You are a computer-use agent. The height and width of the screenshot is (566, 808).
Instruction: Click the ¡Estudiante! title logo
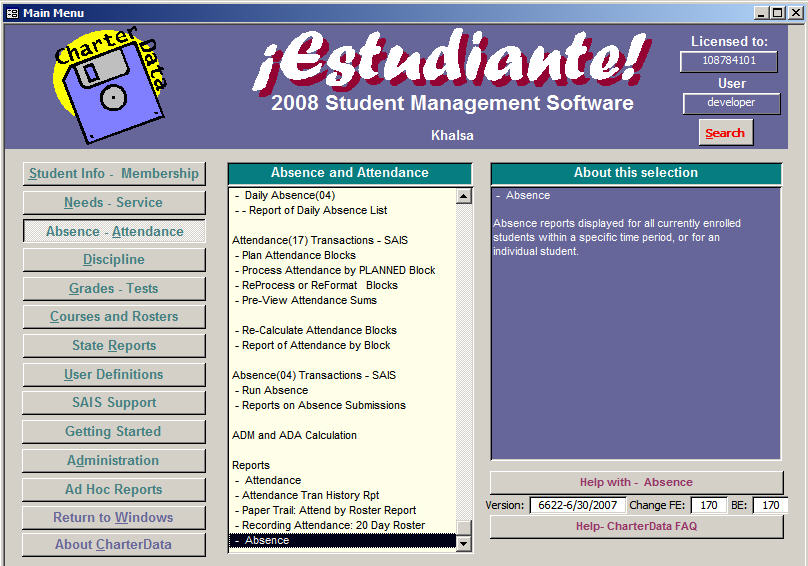pyautogui.click(x=452, y=62)
